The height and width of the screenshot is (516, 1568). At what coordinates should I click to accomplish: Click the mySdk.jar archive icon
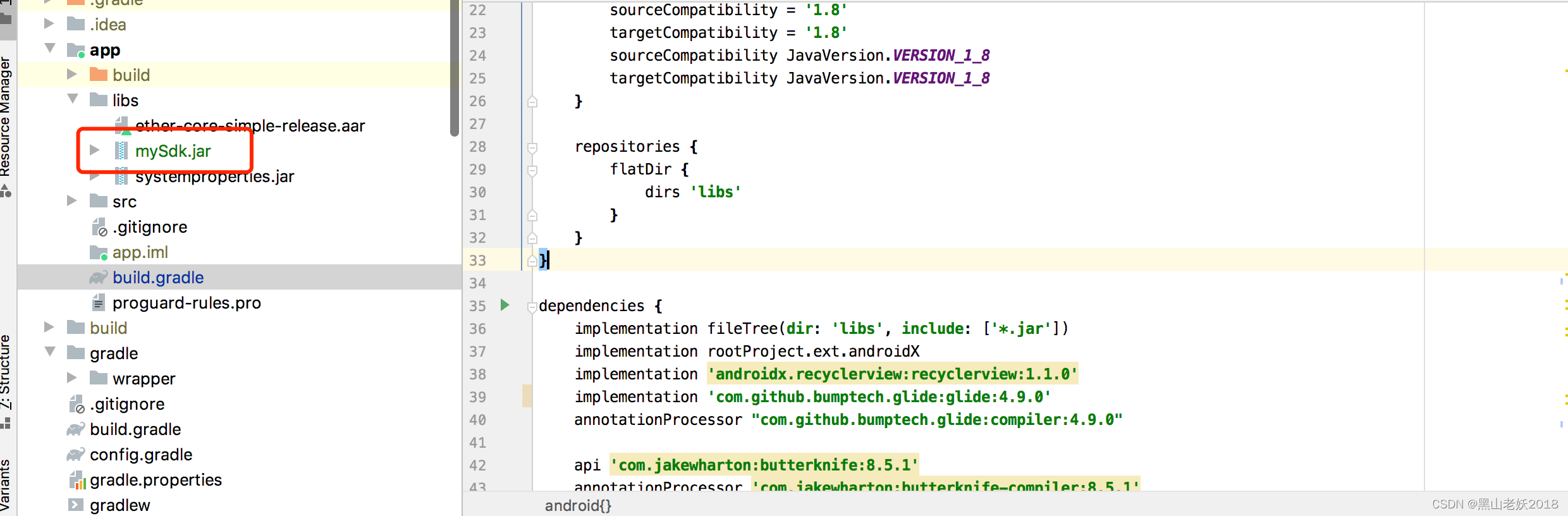pyautogui.click(x=121, y=150)
